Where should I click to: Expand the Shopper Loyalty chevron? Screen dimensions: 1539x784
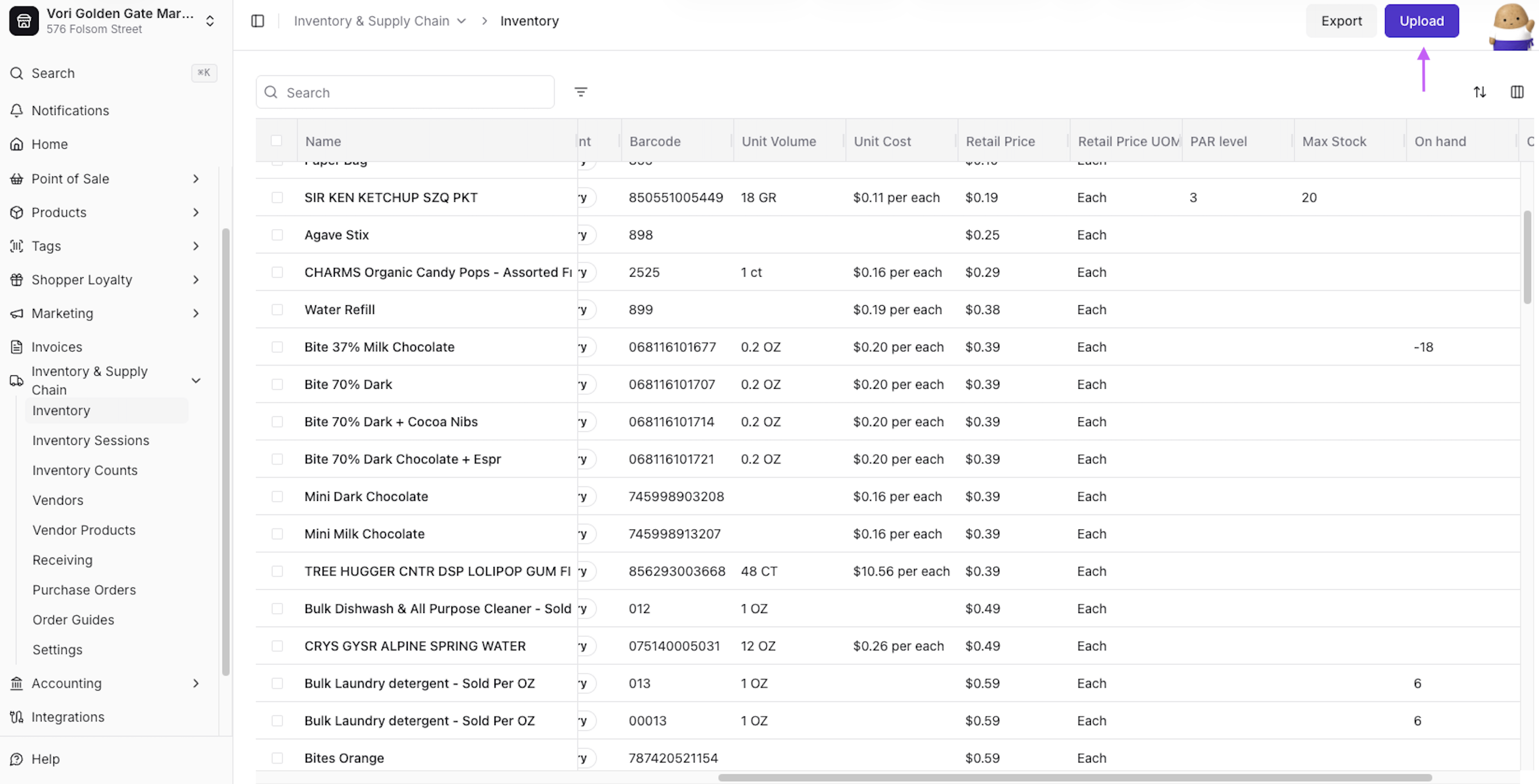pyautogui.click(x=196, y=280)
